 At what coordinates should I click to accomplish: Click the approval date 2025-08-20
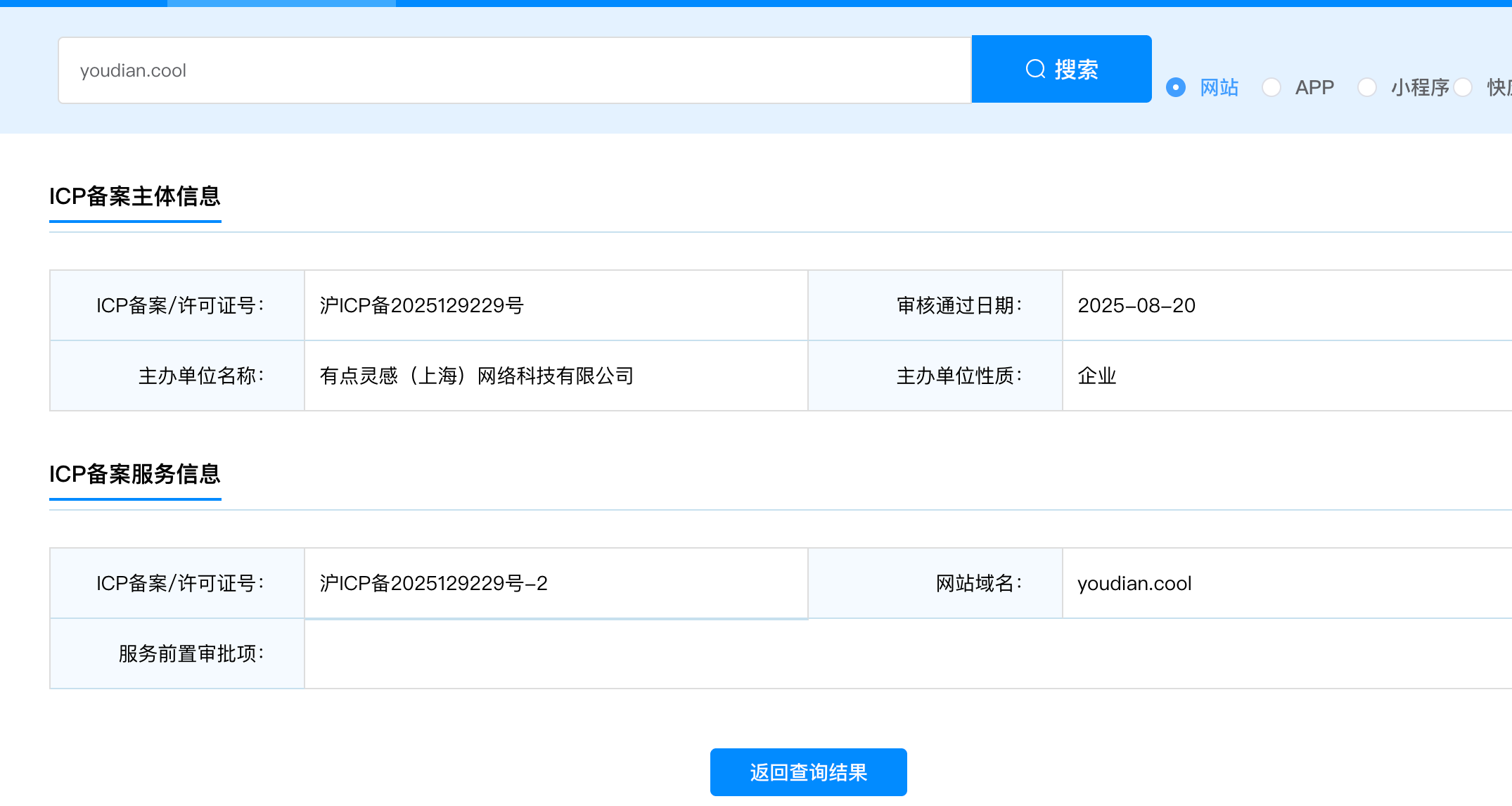point(1136,305)
